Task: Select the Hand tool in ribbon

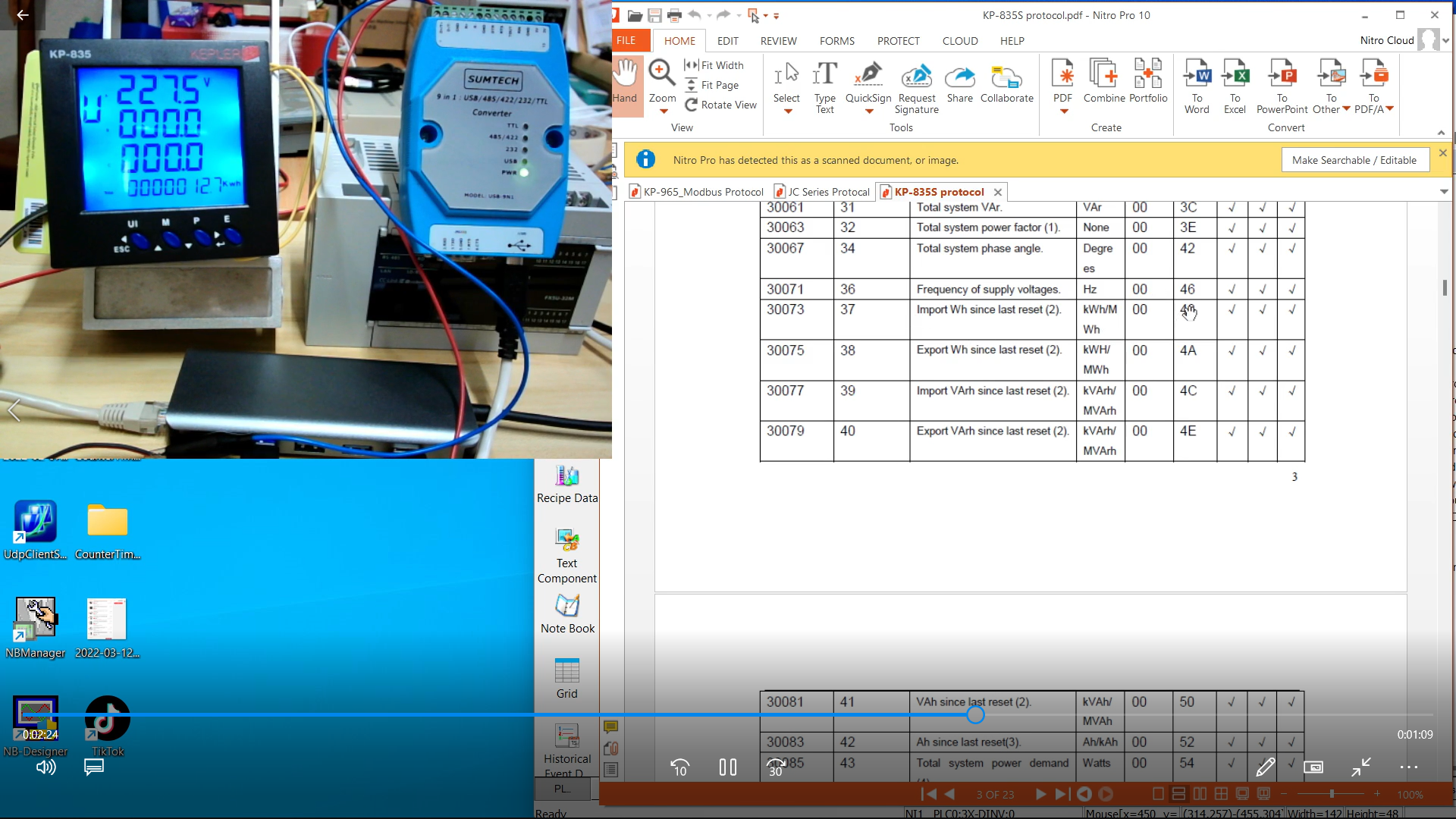Action: (626, 82)
